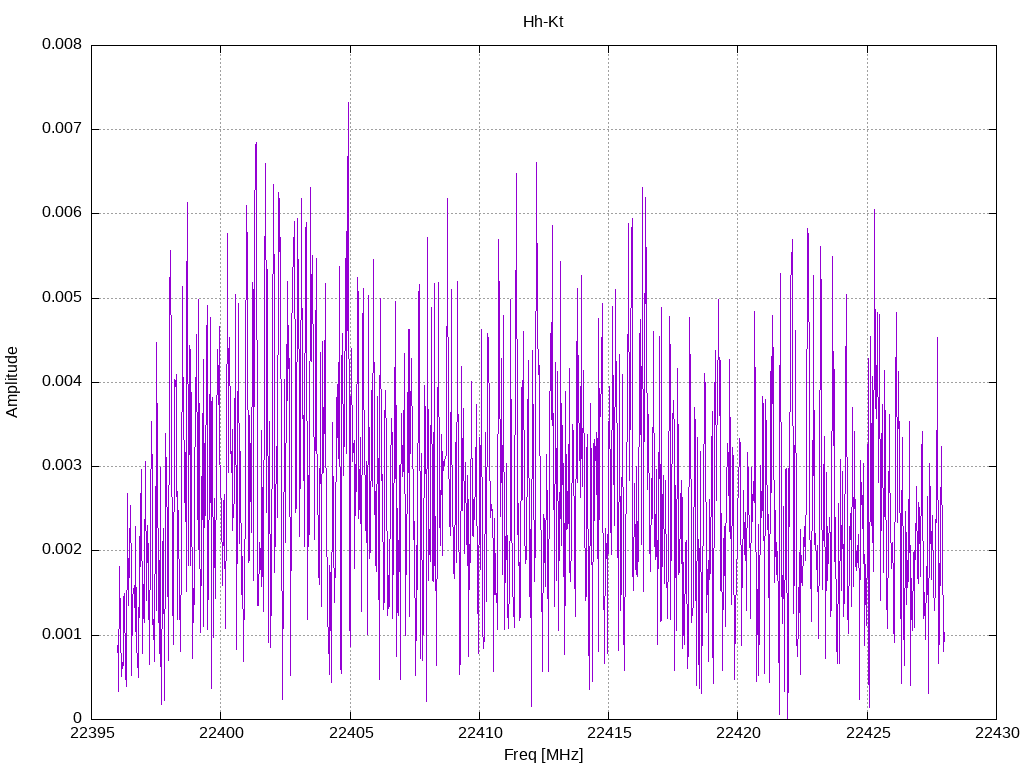Click the 0.007 y-axis tick label
The height and width of the screenshot is (768, 1024).
(x=62, y=129)
